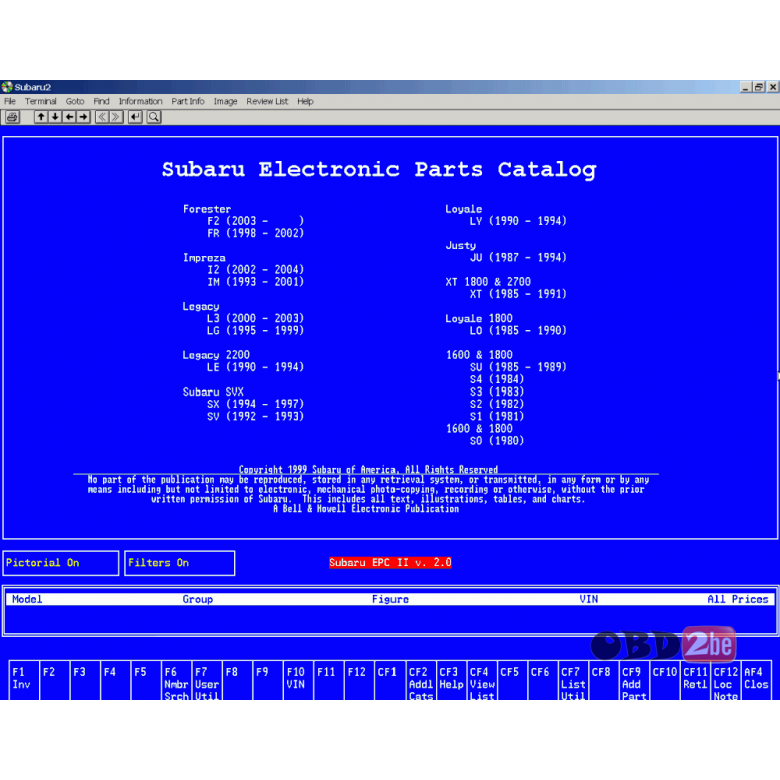Click the Subaru EPC II v. 2.0 label

(390, 563)
